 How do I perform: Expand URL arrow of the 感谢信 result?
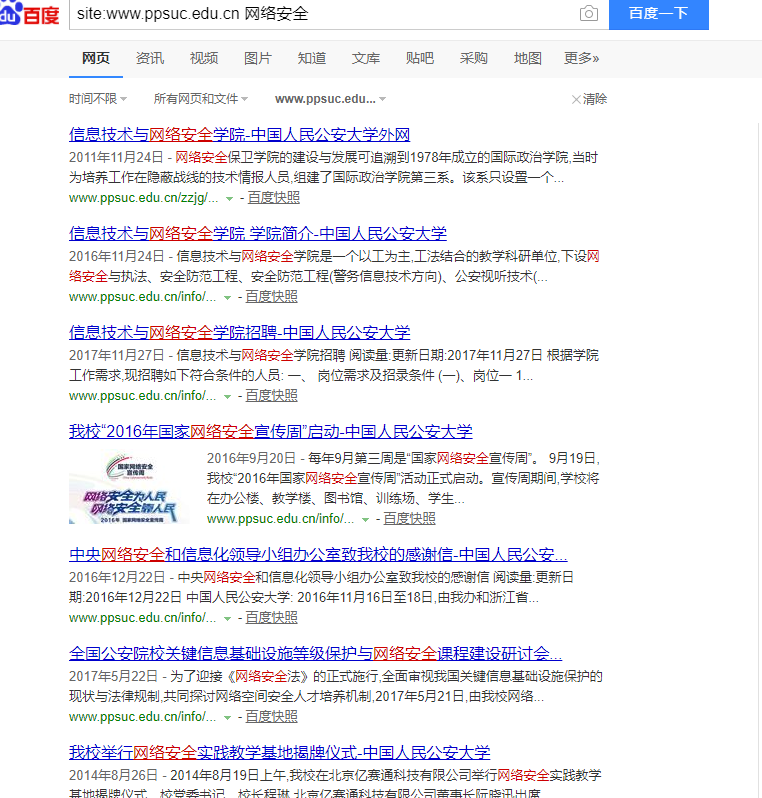[x=228, y=619]
